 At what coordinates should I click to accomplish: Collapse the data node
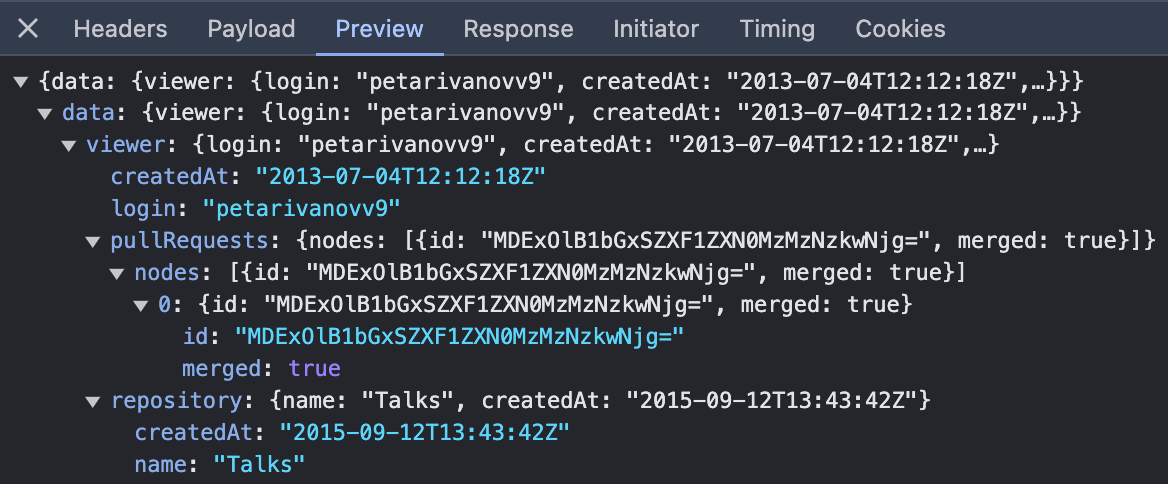pos(45,114)
